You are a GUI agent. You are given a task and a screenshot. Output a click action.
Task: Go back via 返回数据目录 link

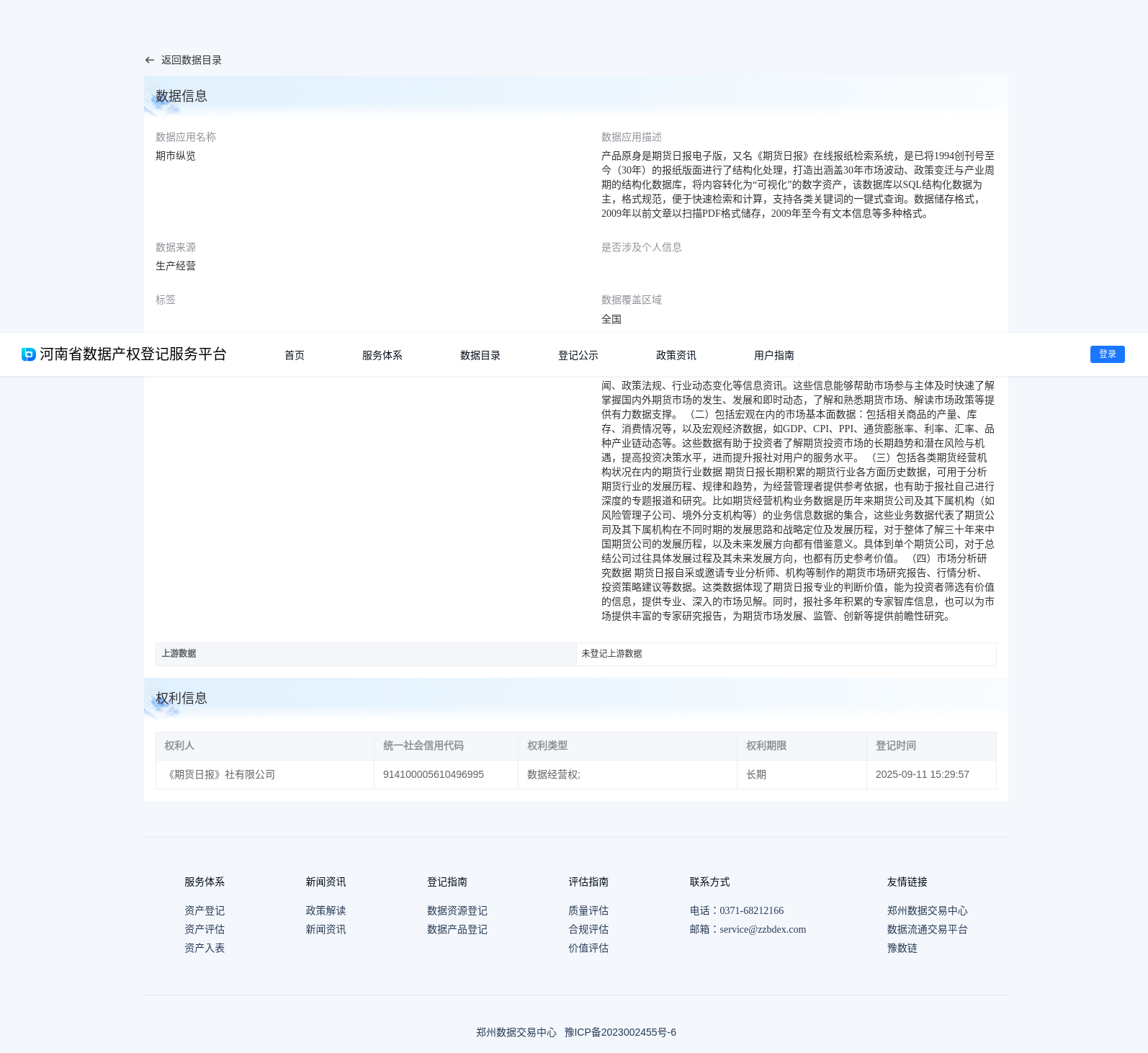tap(191, 61)
